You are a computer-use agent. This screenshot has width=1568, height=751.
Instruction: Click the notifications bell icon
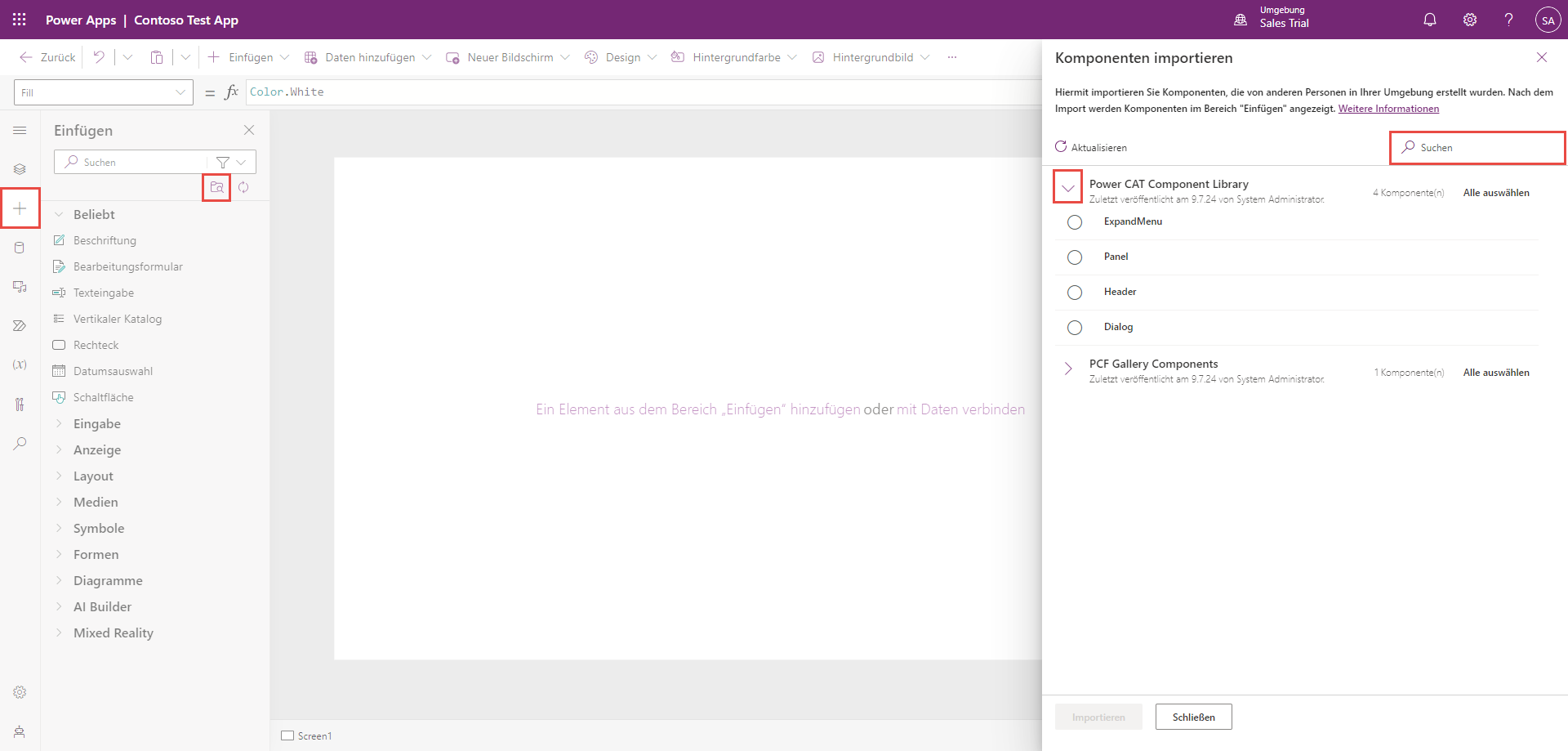pyautogui.click(x=1429, y=20)
